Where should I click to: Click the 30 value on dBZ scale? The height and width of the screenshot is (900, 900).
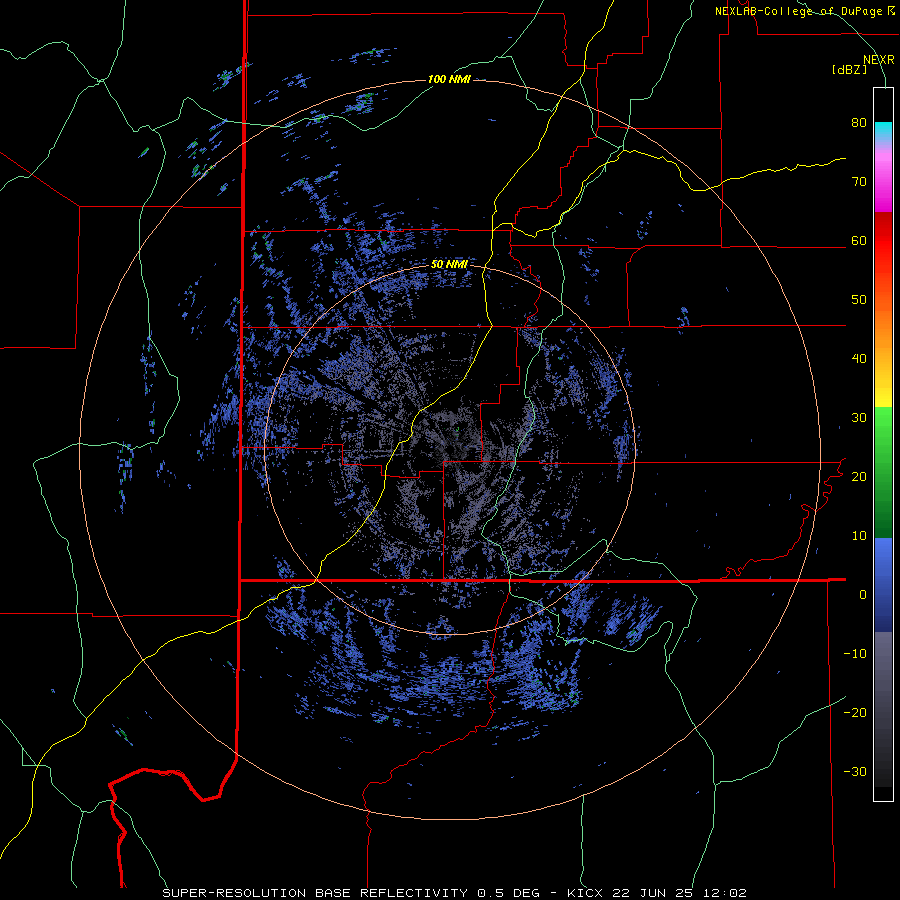point(859,417)
